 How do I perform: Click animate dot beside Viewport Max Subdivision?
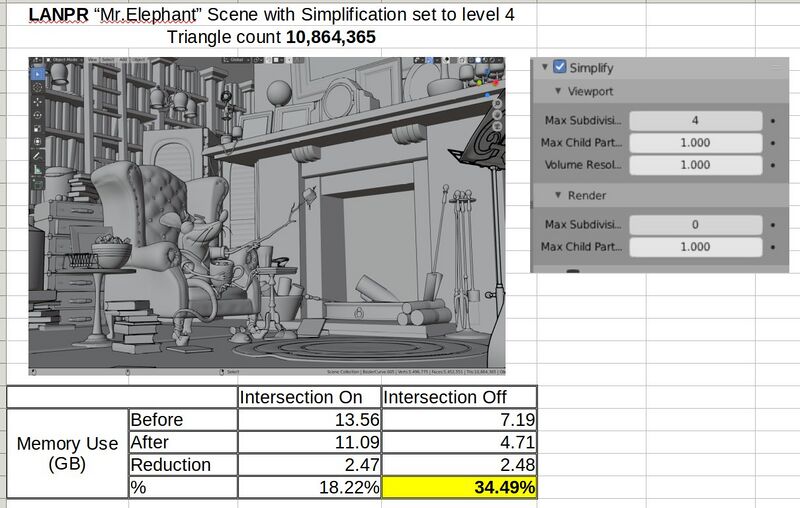(773, 121)
